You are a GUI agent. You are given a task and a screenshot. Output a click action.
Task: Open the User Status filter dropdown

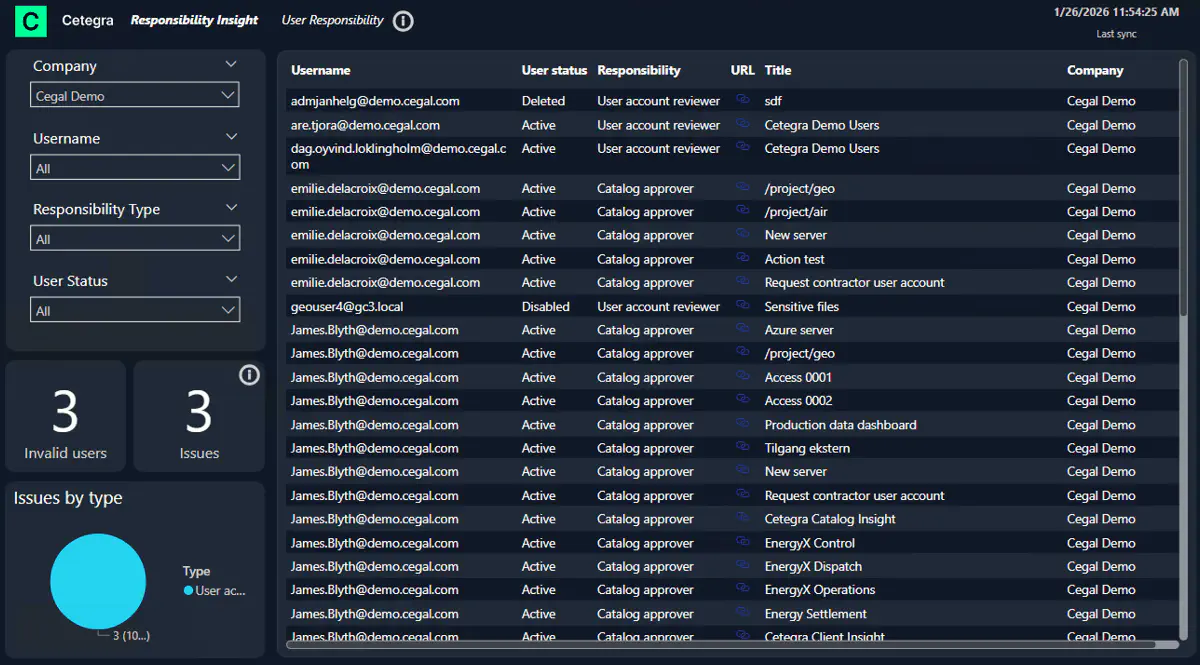pyautogui.click(x=135, y=311)
